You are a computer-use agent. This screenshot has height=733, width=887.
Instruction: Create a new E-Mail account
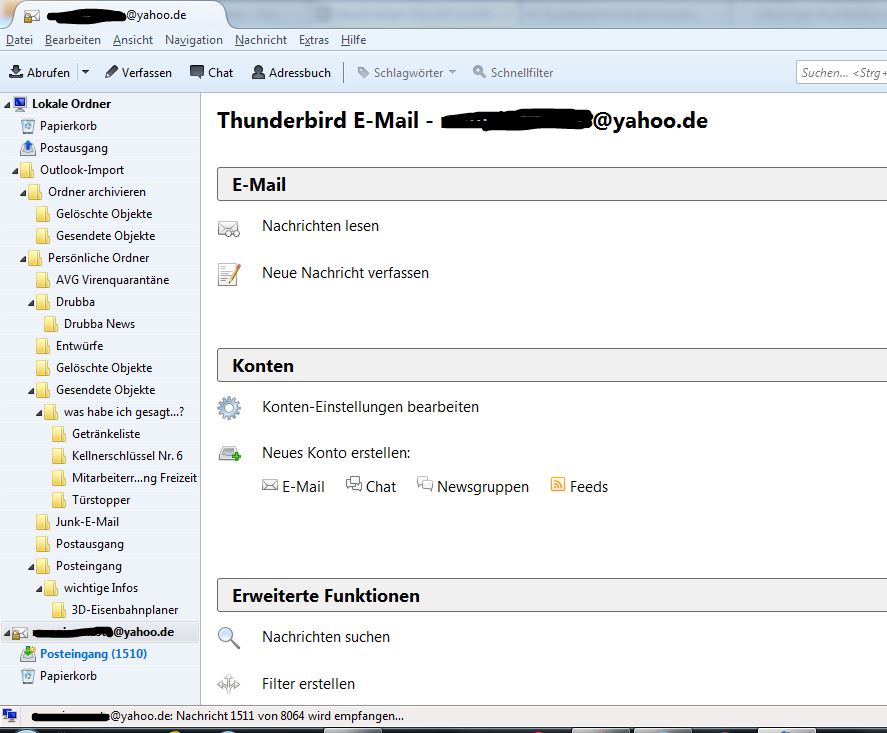tap(294, 486)
